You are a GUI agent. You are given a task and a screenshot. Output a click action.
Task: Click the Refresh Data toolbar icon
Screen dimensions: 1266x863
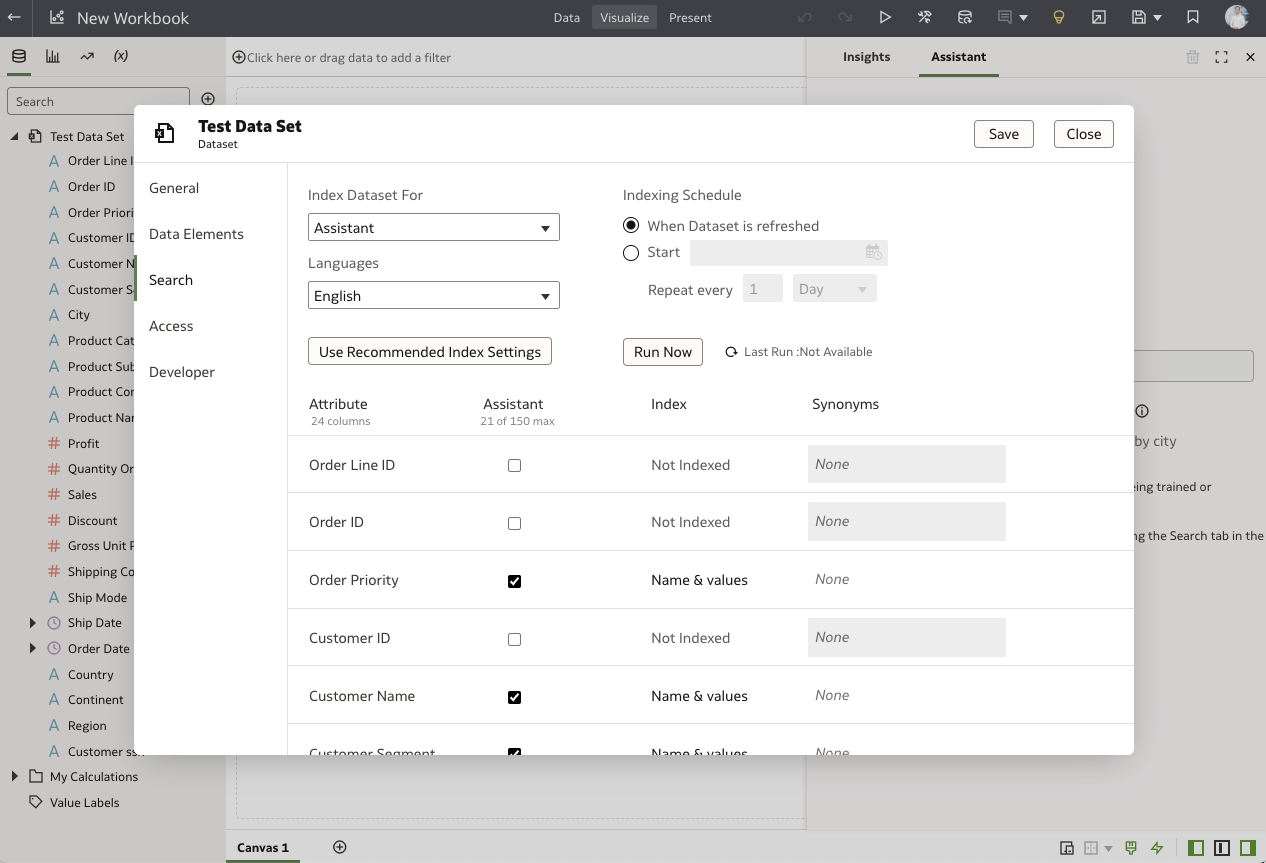[965, 17]
